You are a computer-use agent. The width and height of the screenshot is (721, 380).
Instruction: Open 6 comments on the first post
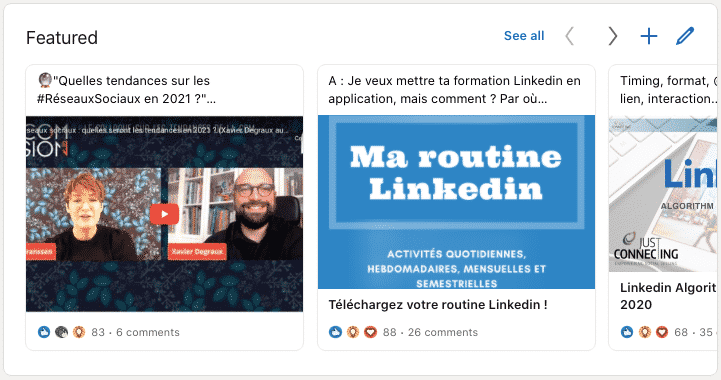click(x=148, y=332)
